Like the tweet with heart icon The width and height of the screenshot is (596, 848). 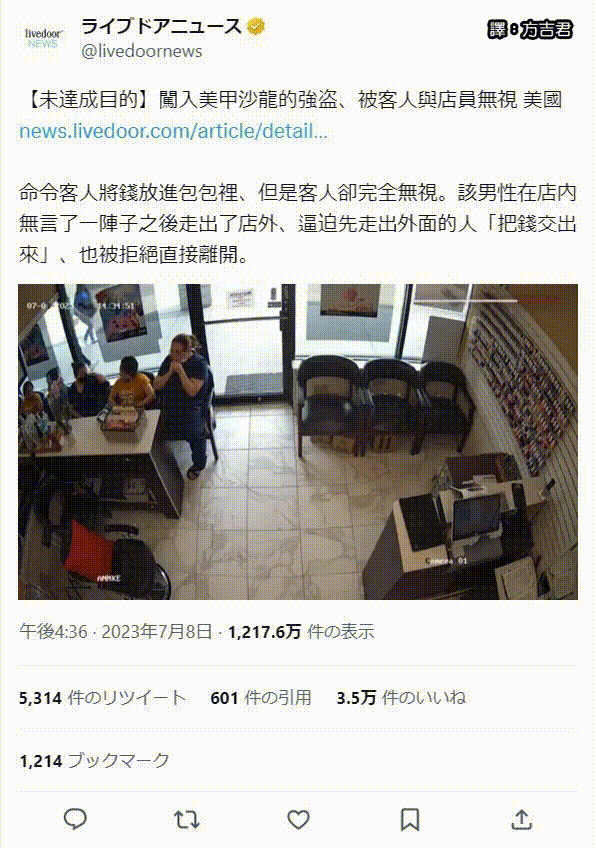pyautogui.click(x=298, y=819)
